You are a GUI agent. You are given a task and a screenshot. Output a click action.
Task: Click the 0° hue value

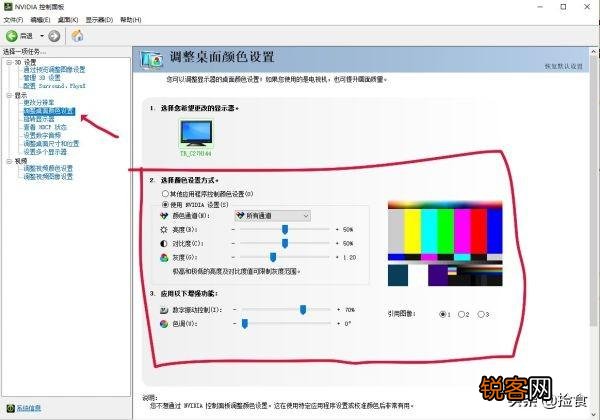pos(347,324)
